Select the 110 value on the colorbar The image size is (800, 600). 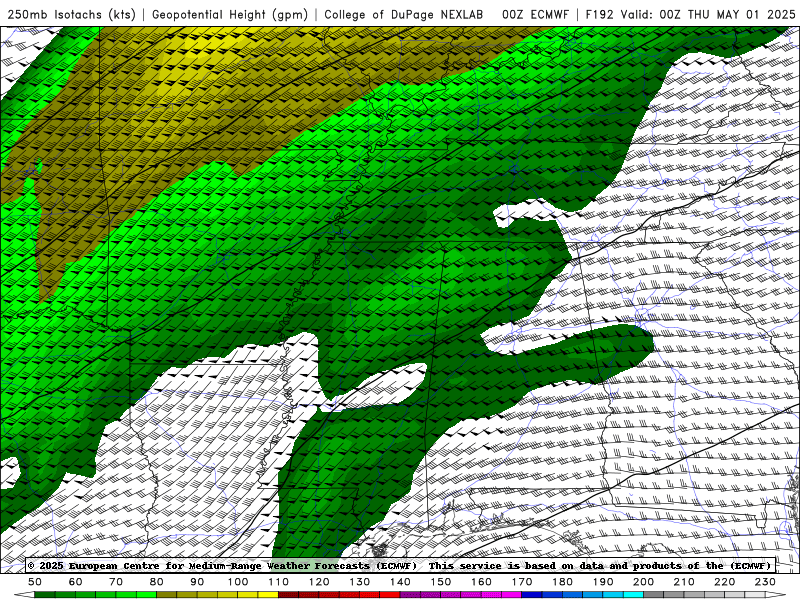click(279, 582)
